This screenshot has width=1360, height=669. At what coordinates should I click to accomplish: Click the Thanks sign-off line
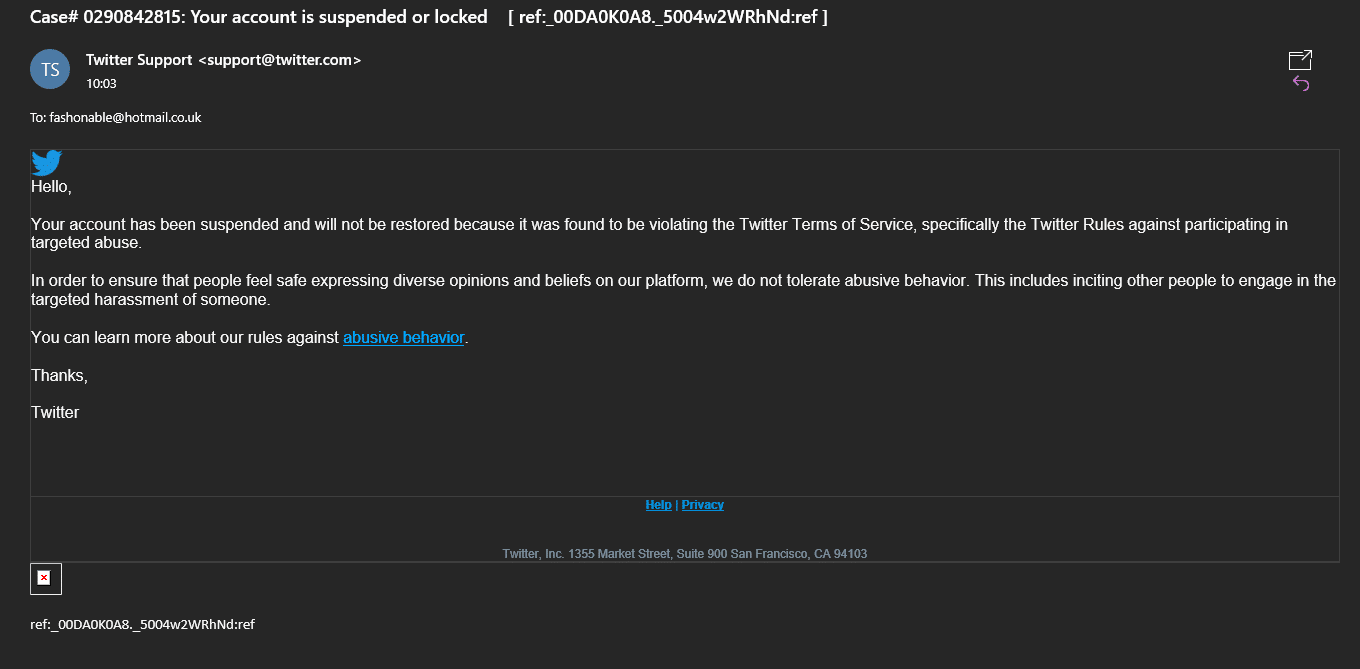point(59,376)
